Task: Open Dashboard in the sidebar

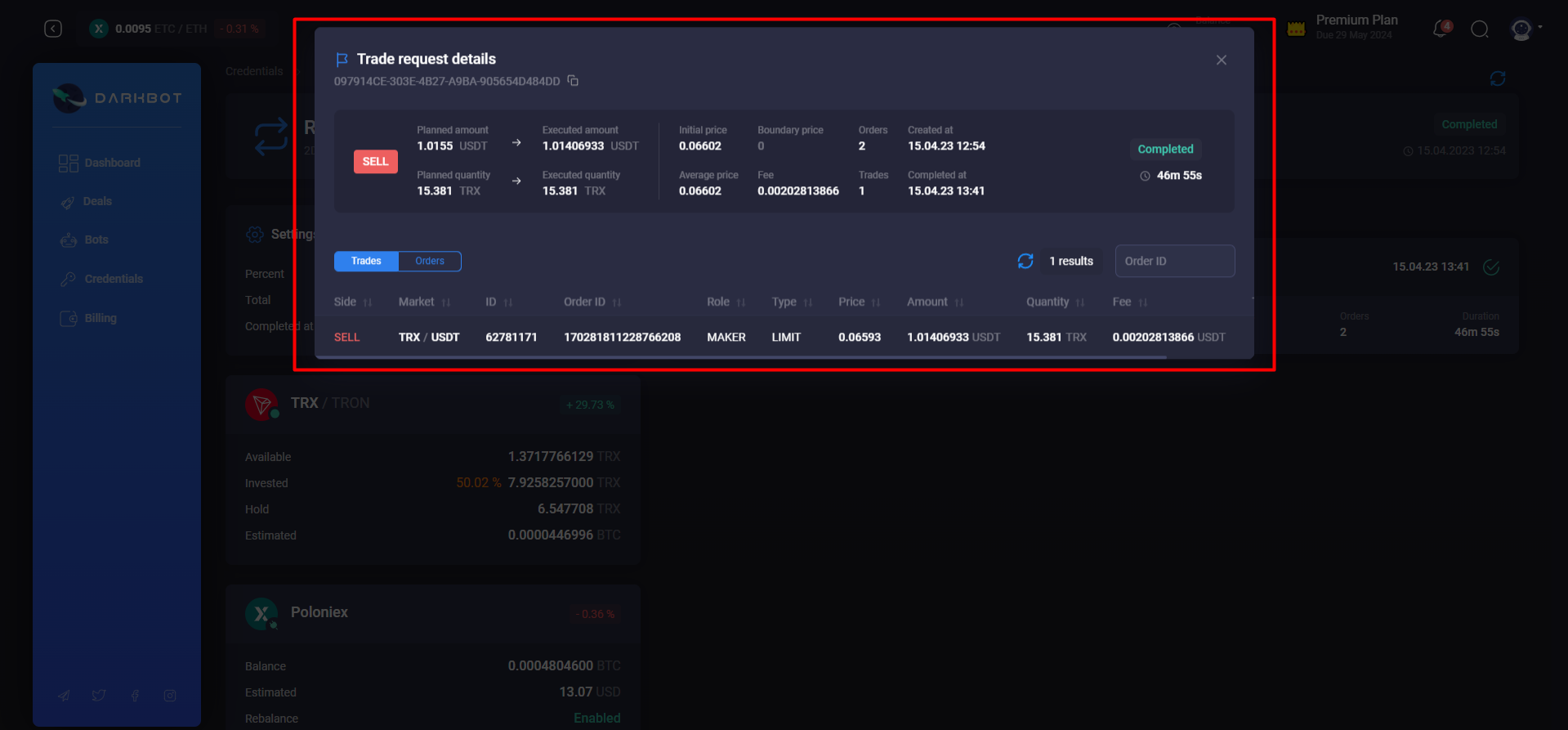Action: [x=100, y=163]
